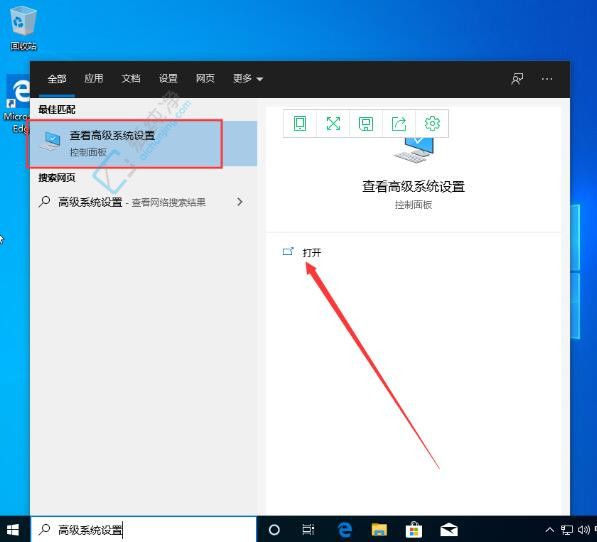Show hidden tray icons arrow
The height and width of the screenshot is (542, 597).
pos(550,529)
